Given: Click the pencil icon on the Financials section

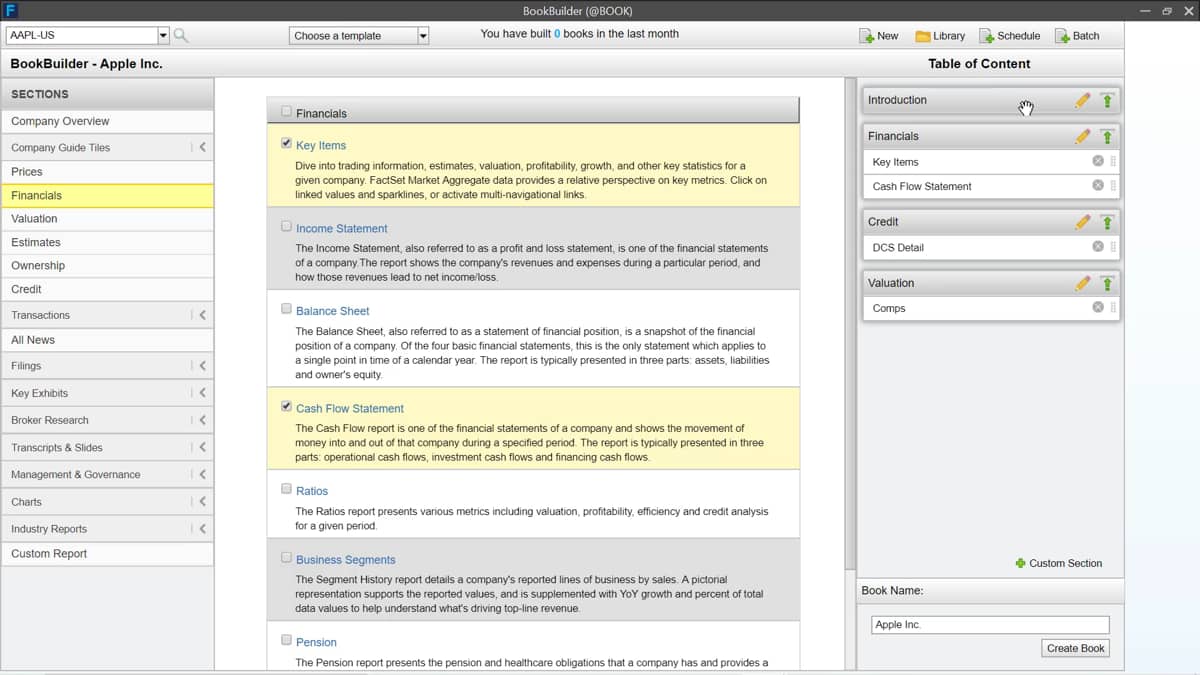Looking at the screenshot, I should (1083, 136).
